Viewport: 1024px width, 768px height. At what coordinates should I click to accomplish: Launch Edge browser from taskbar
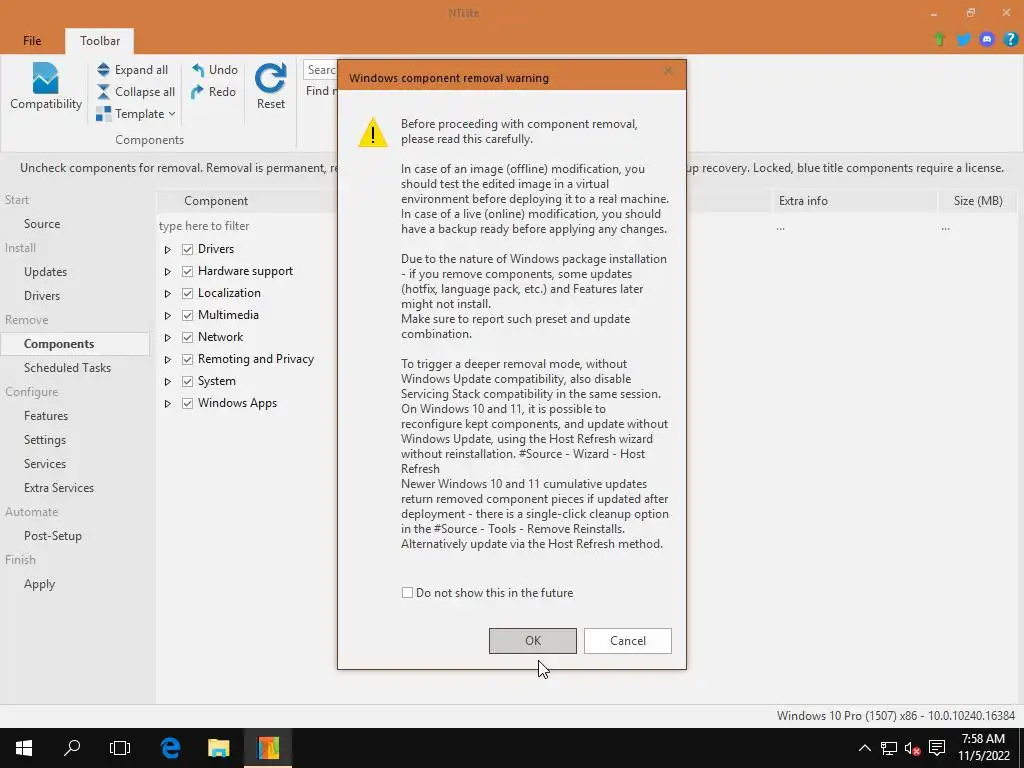point(170,748)
